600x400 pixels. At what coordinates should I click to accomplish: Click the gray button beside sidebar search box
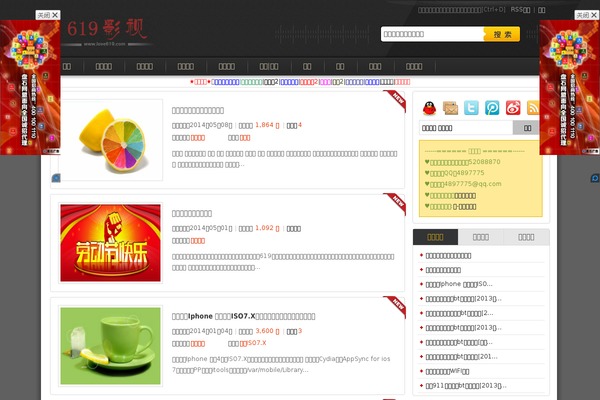pos(527,128)
